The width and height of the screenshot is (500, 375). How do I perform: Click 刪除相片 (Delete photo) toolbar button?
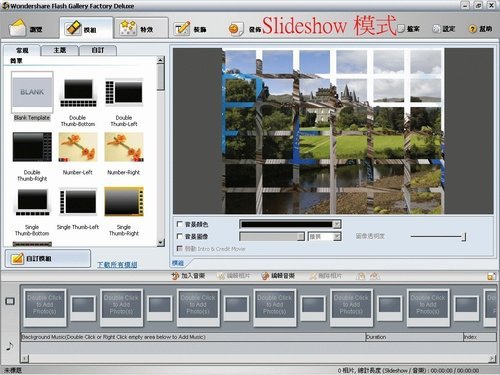tap(325, 276)
